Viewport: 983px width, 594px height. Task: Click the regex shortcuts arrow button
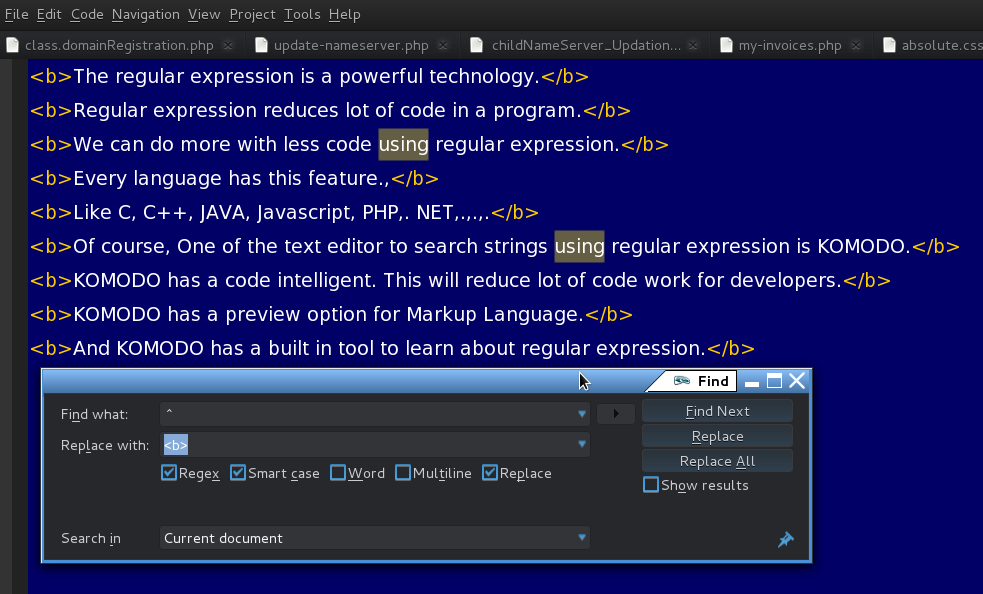click(616, 413)
